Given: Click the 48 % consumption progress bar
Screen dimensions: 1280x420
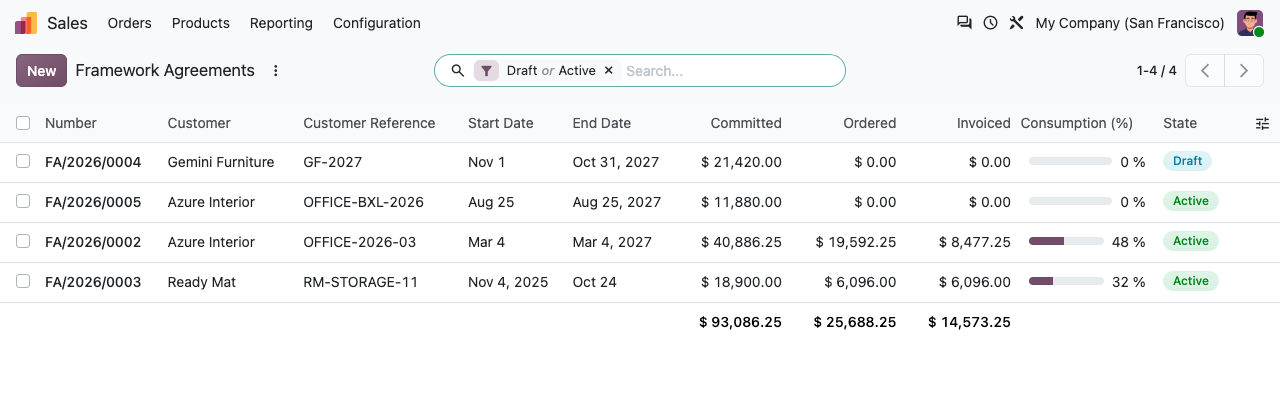Looking at the screenshot, I should click(x=1066, y=241).
